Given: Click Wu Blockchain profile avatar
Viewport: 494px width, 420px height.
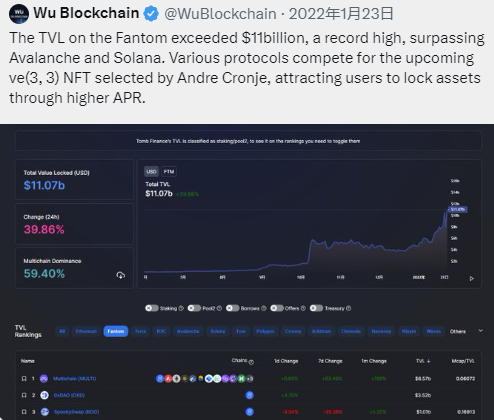Looking at the screenshot, I should coord(19,14).
